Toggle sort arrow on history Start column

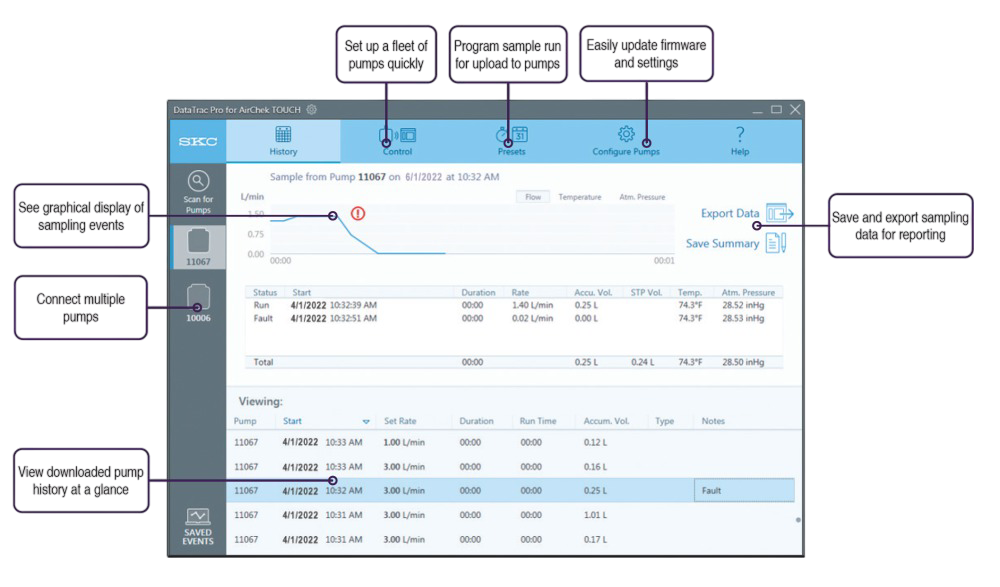pyautogui.click(x=366, y=422)
